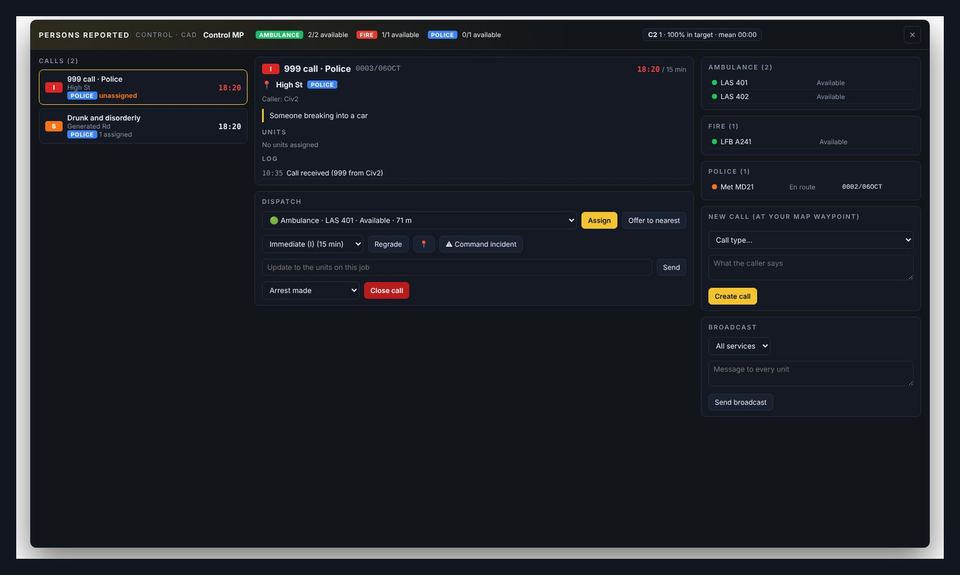
Task: Click the location pin beside High St
Action: 266,85
